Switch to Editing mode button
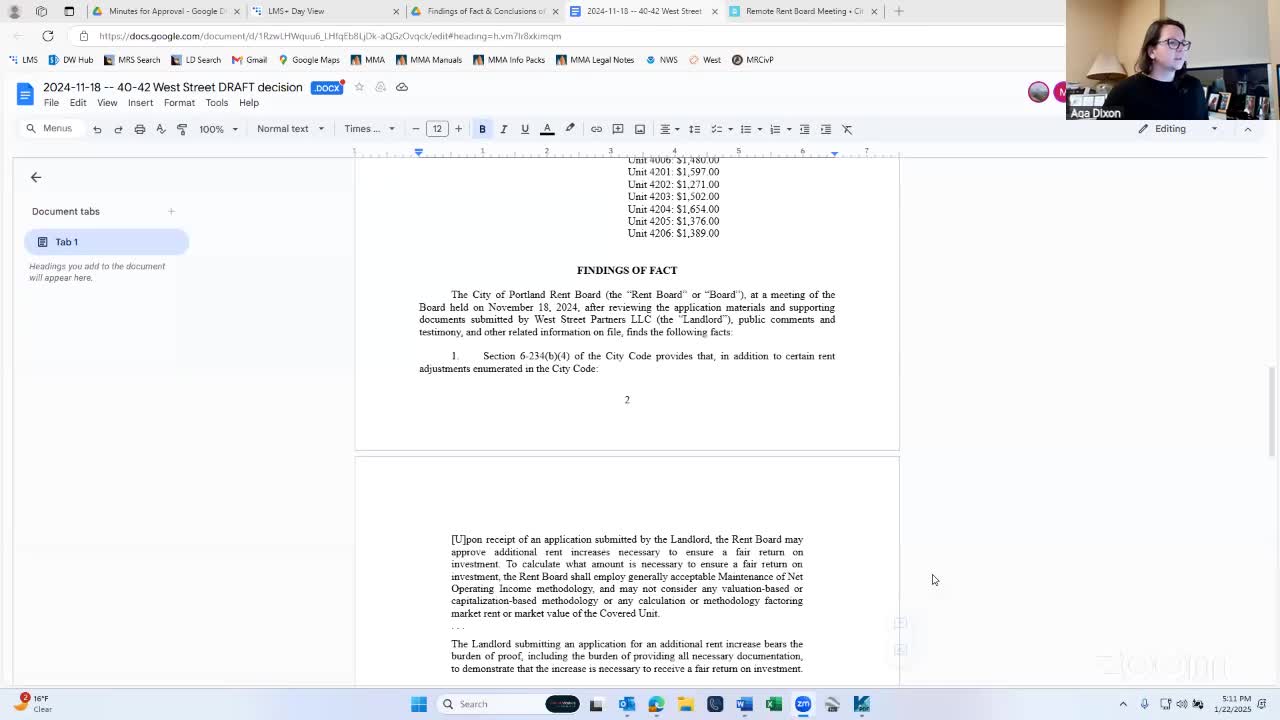The image size is (1280, 720). tap(1178, 129)
